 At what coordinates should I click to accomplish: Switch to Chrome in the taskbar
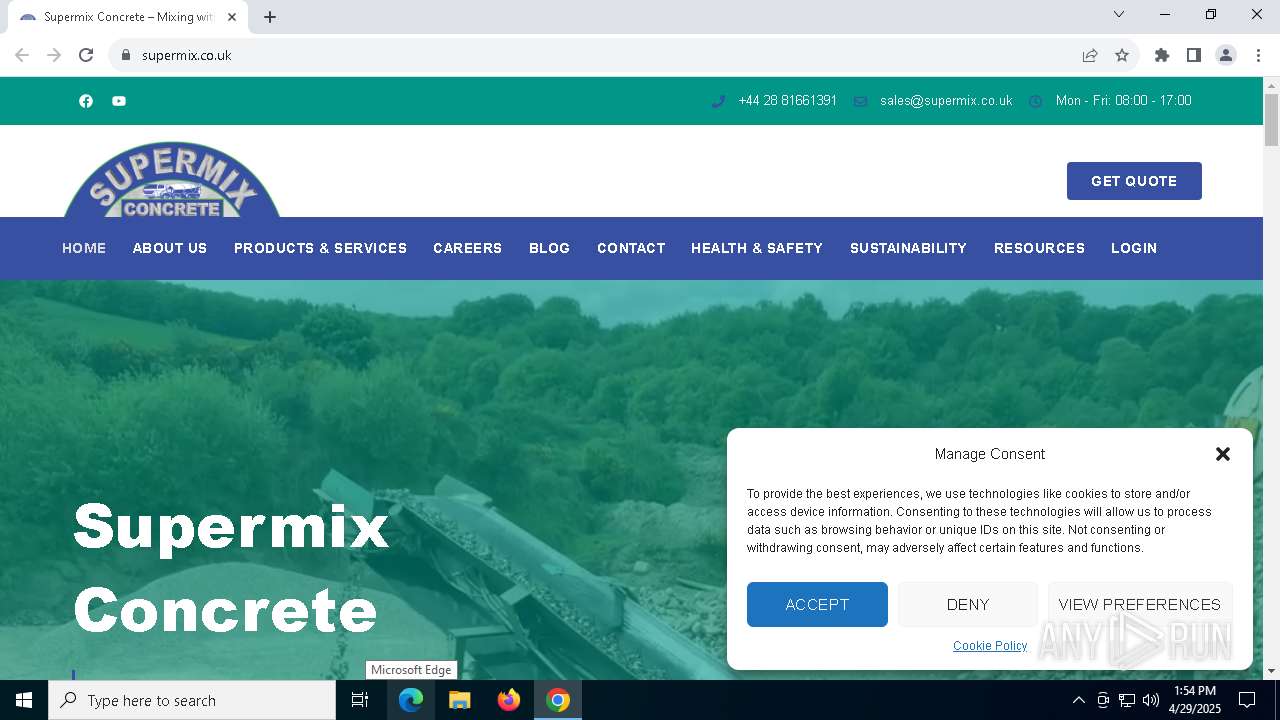pyautogui.click(x=558, y=700)
